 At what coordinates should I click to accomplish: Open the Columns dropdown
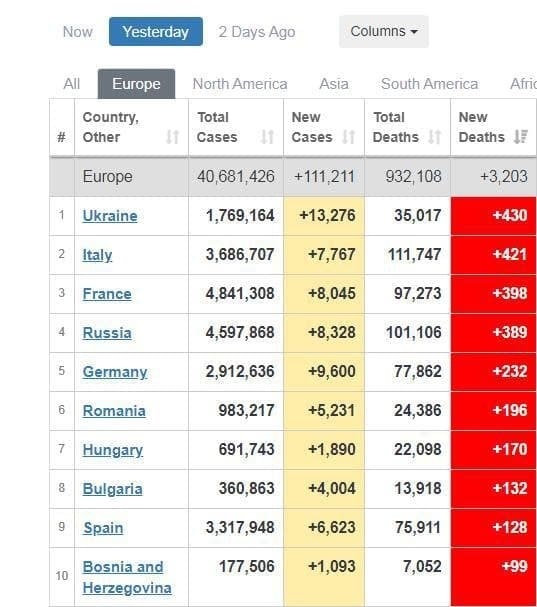pos(384,31)
